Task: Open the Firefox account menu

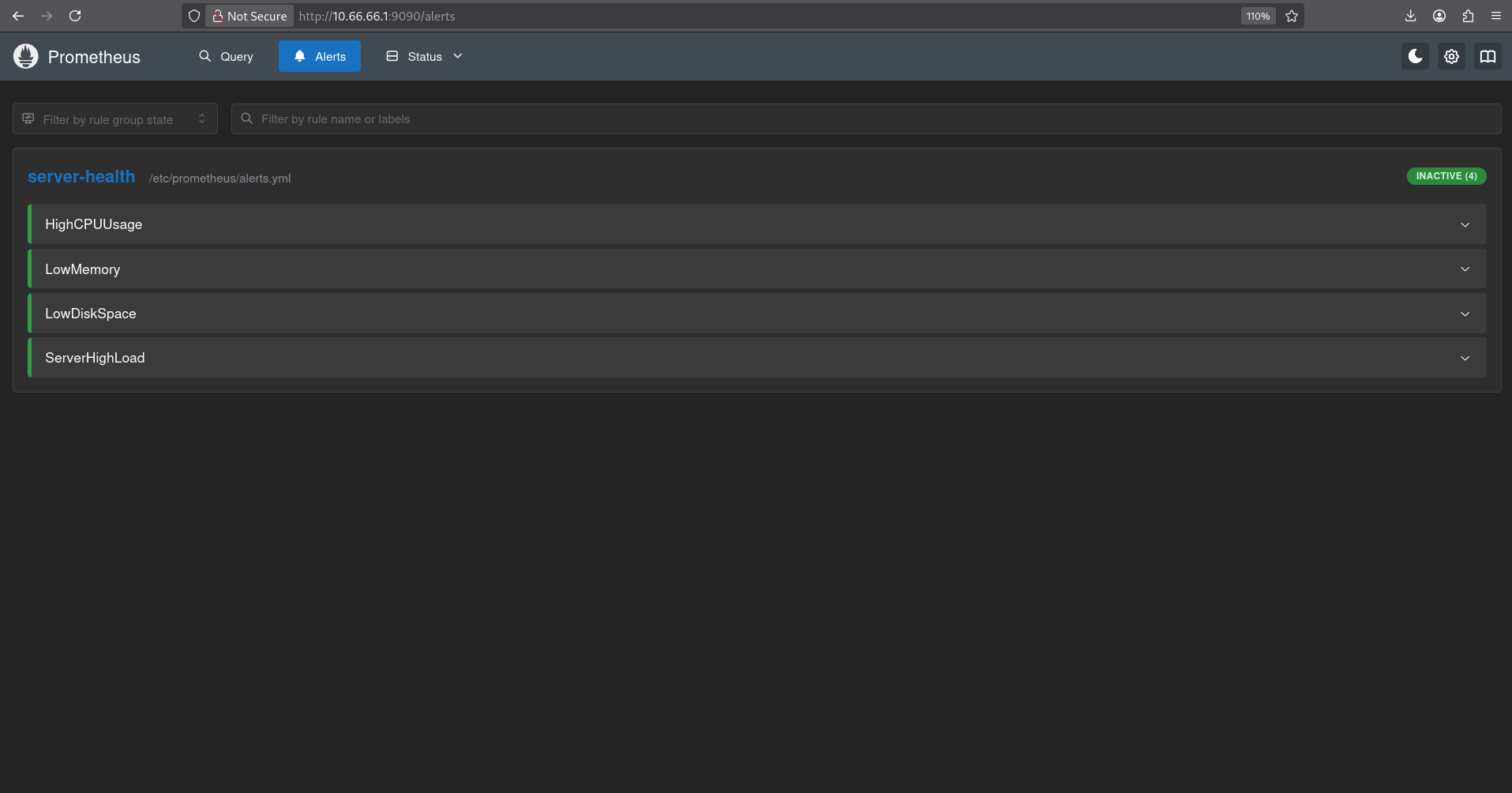Action: (1439, 16)
